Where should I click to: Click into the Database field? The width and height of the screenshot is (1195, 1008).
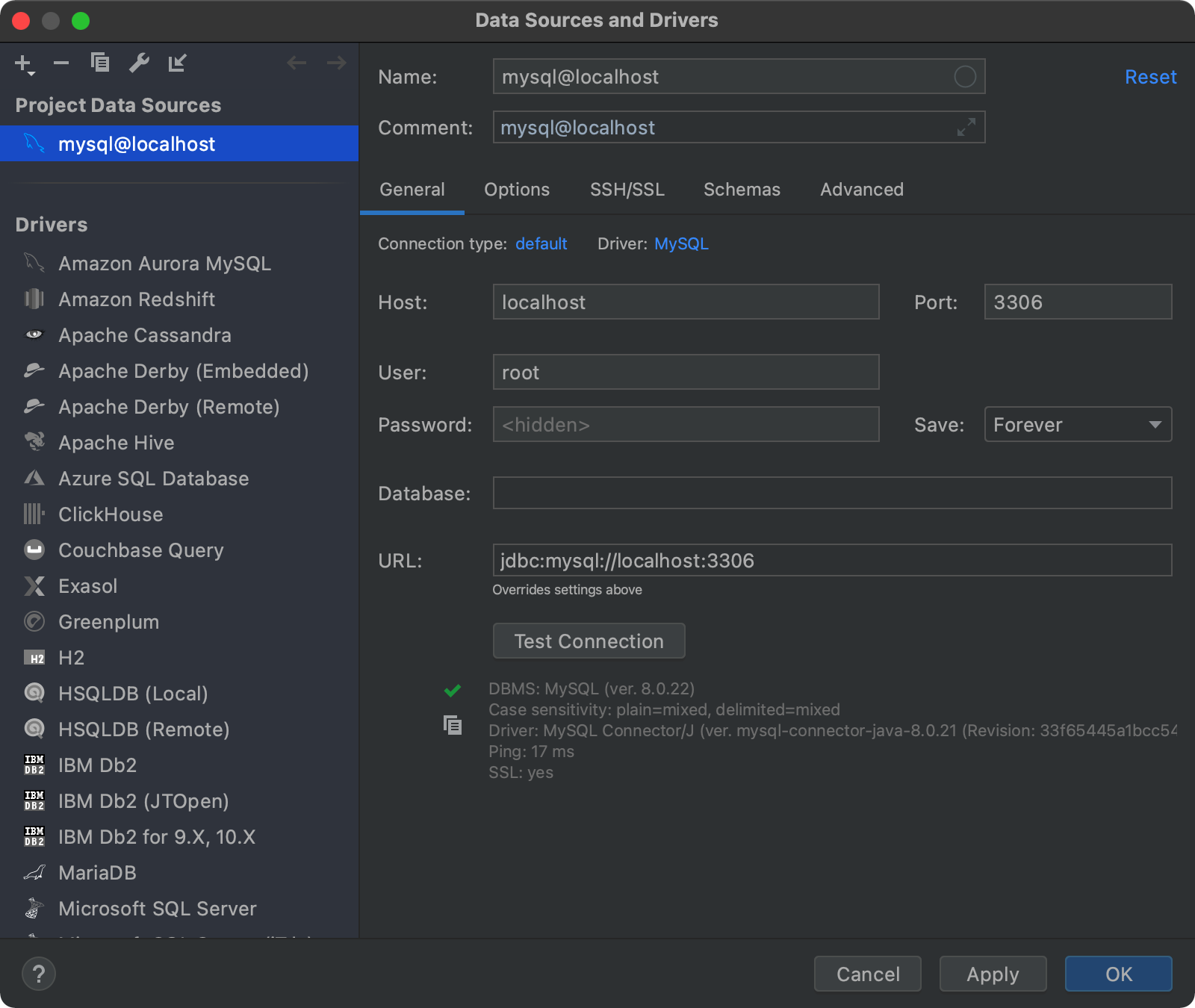pos(832,493)
